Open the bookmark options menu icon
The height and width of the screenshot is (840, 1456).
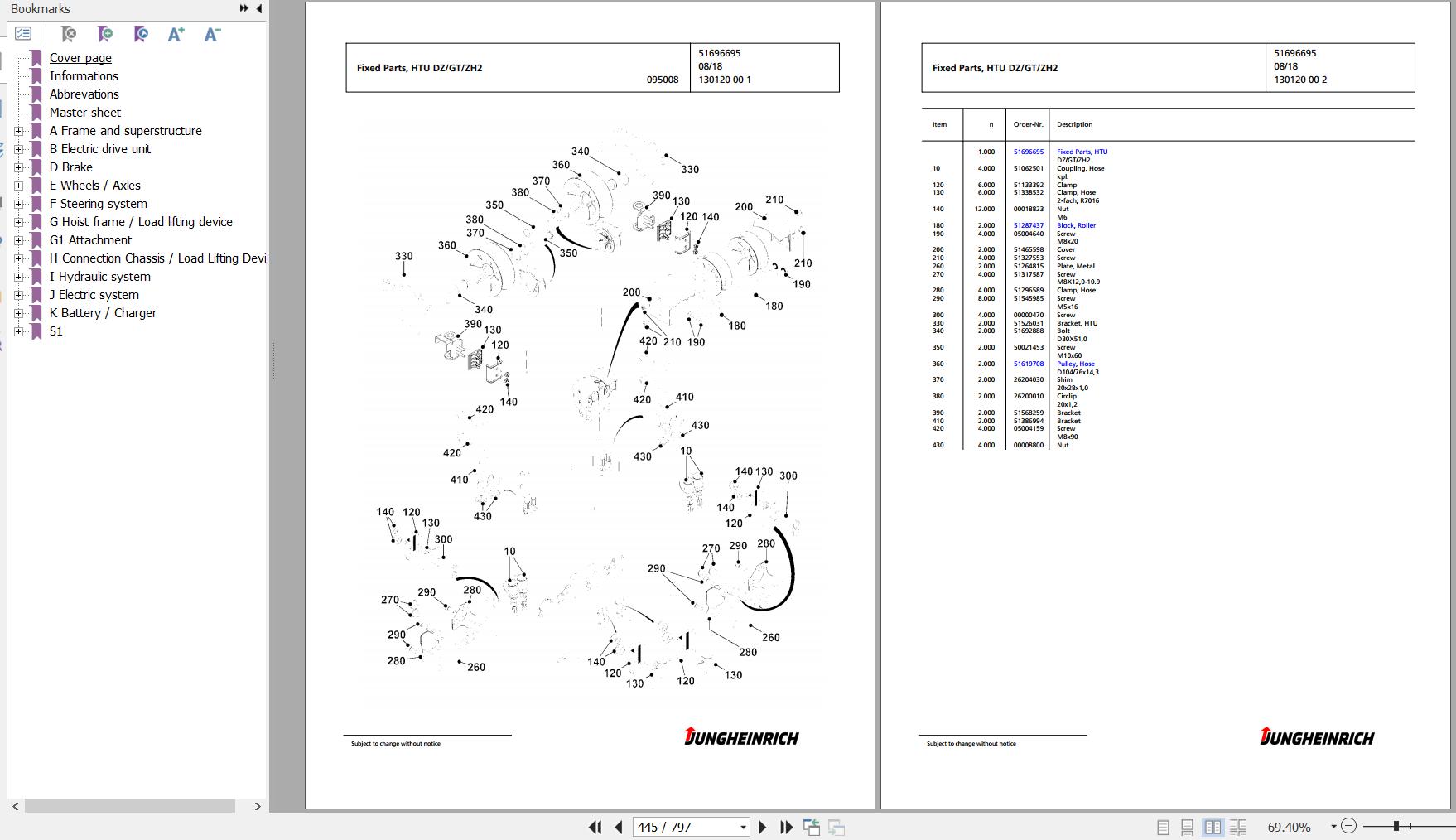(x=23, y=34)
